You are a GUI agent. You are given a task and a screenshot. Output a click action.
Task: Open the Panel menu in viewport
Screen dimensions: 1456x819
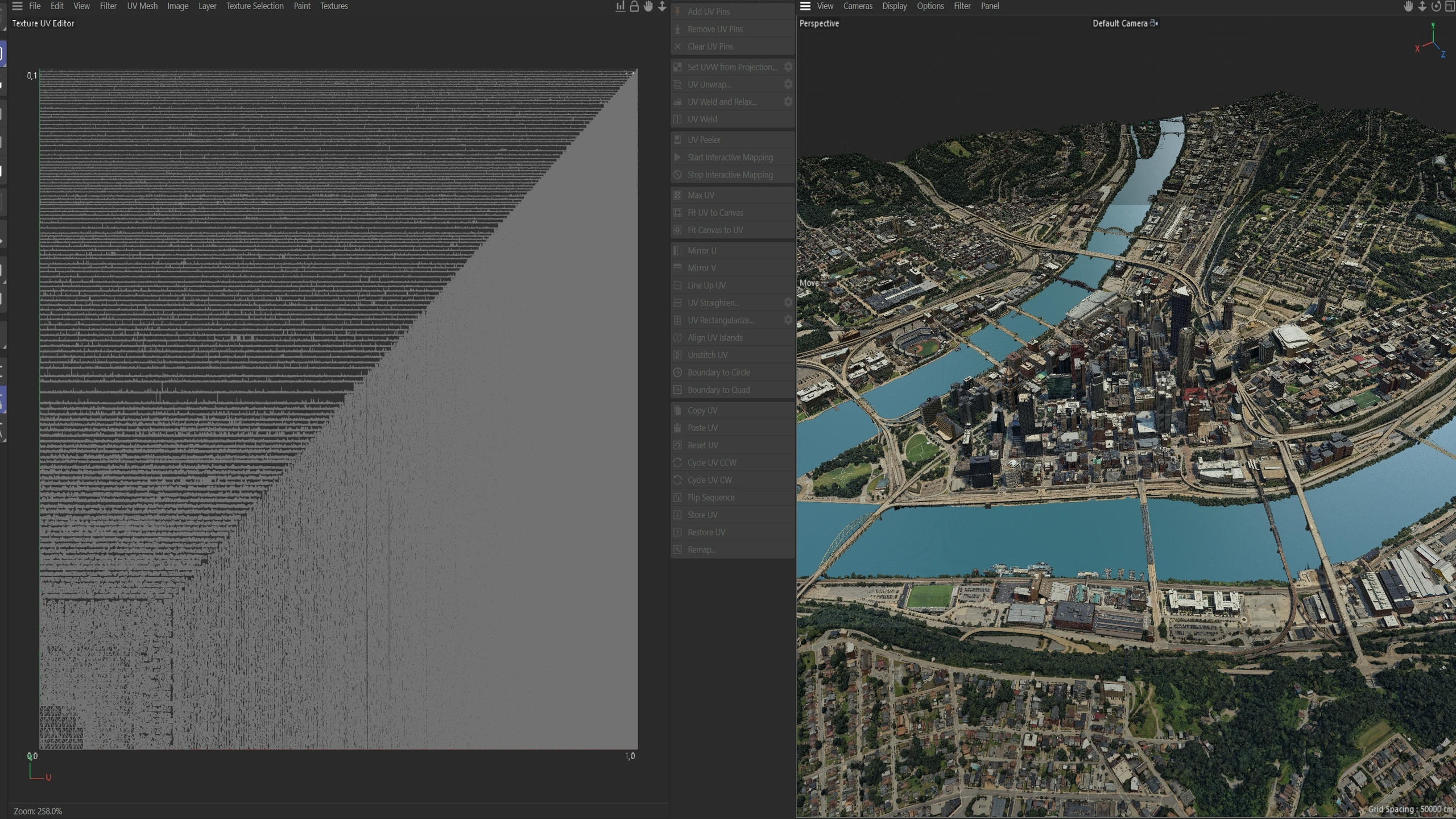(x=990, y=6)
